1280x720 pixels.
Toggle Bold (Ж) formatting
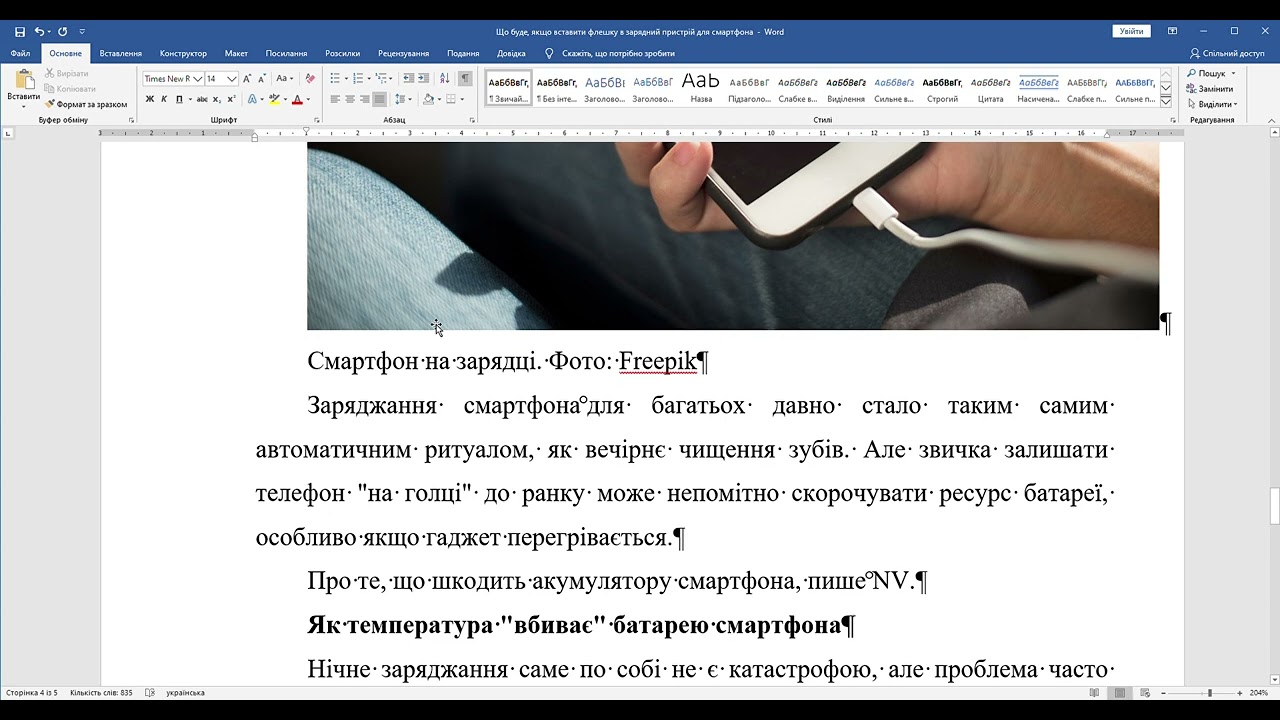pyautogui.click(x=150, y=99)
